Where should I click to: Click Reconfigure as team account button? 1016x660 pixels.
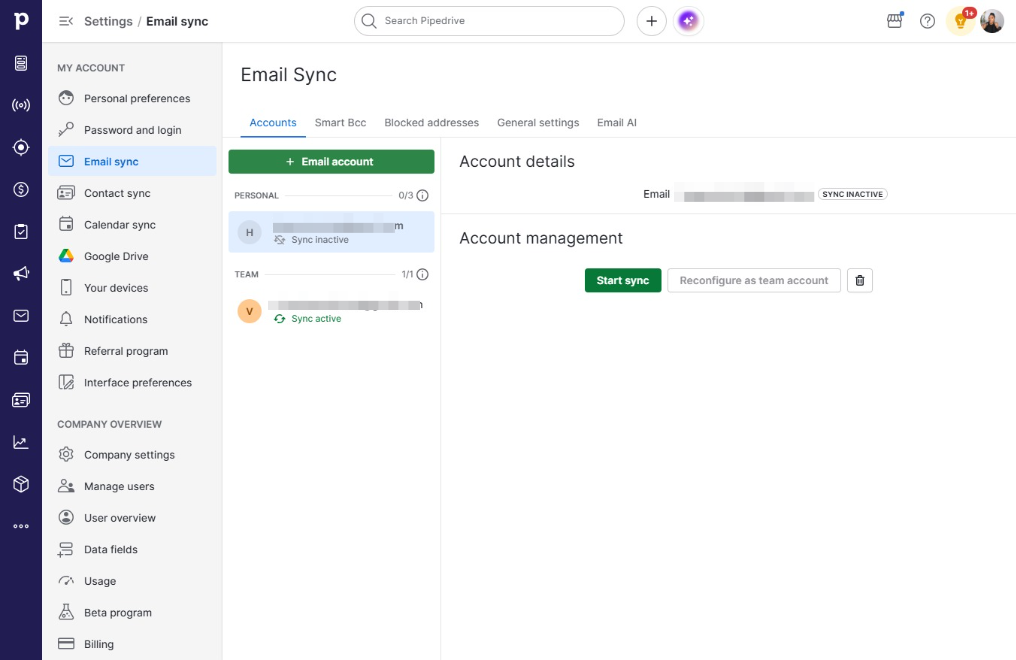point(754,280)
